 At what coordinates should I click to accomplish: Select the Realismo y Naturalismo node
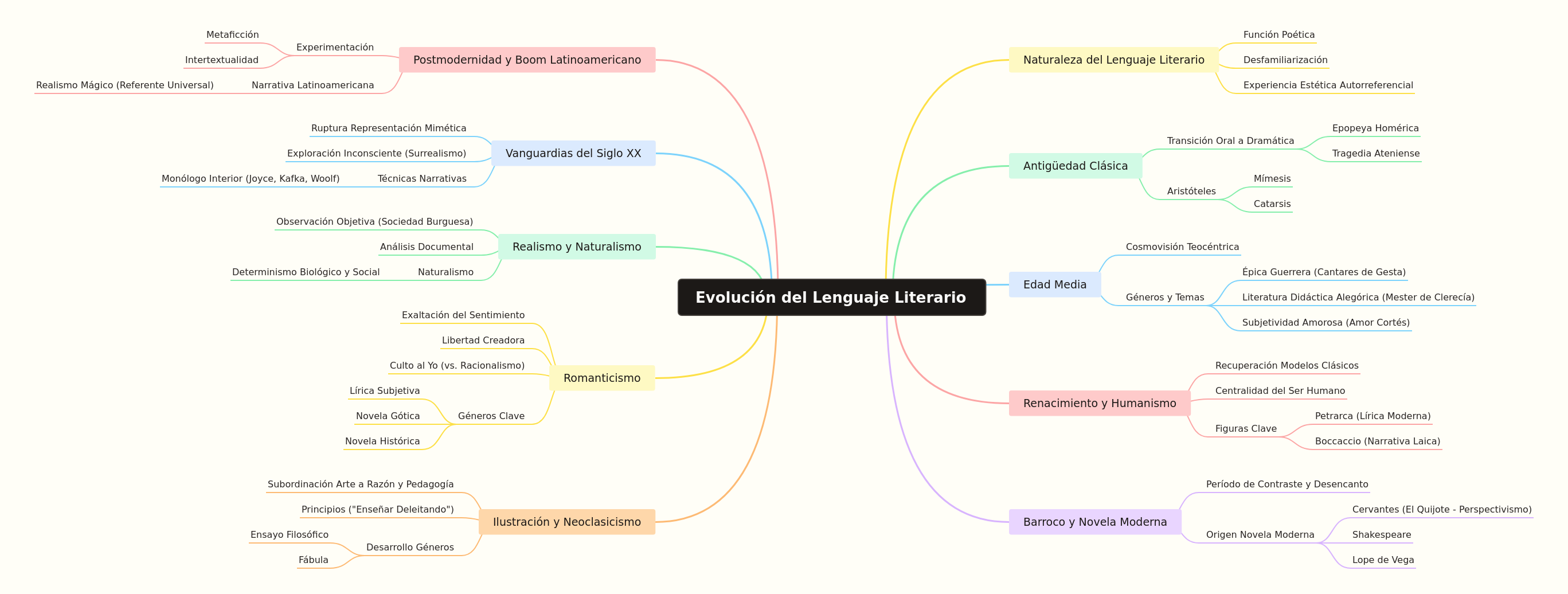tap(577, 247)
